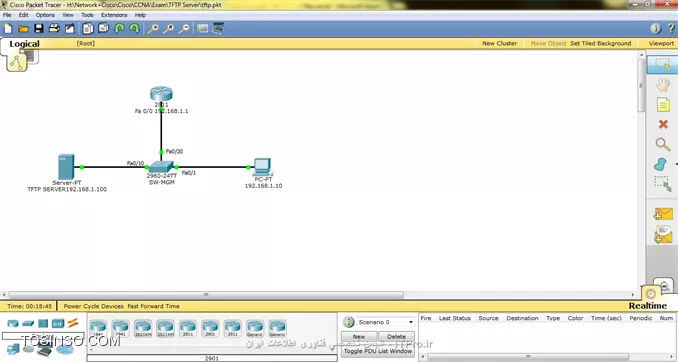Choose the Wireless Devices category
This screenshot has height=362, width=678.
point(58,323)
